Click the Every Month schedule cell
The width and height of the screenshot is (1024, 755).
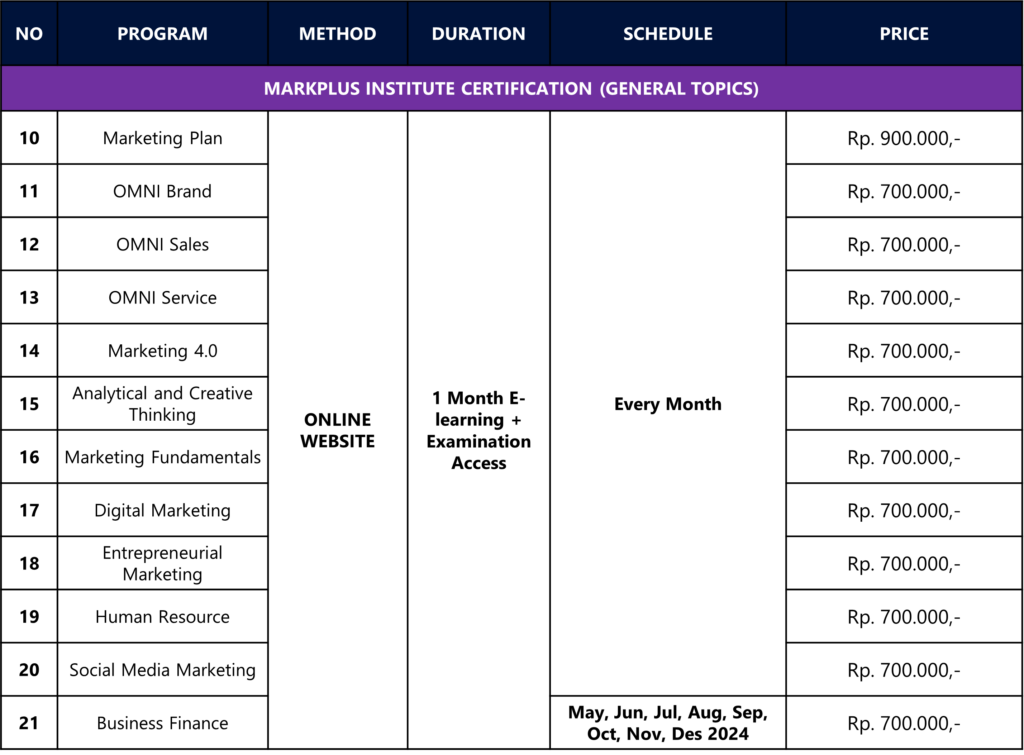tap(667, 404)
